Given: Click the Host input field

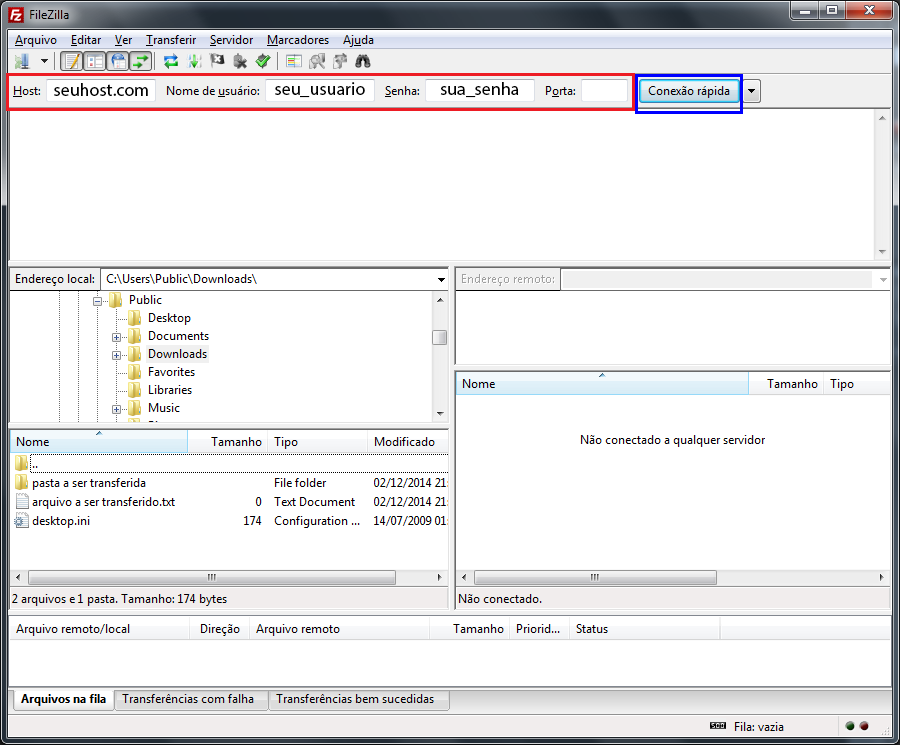Looking at the screenshot, I should 101,91.
